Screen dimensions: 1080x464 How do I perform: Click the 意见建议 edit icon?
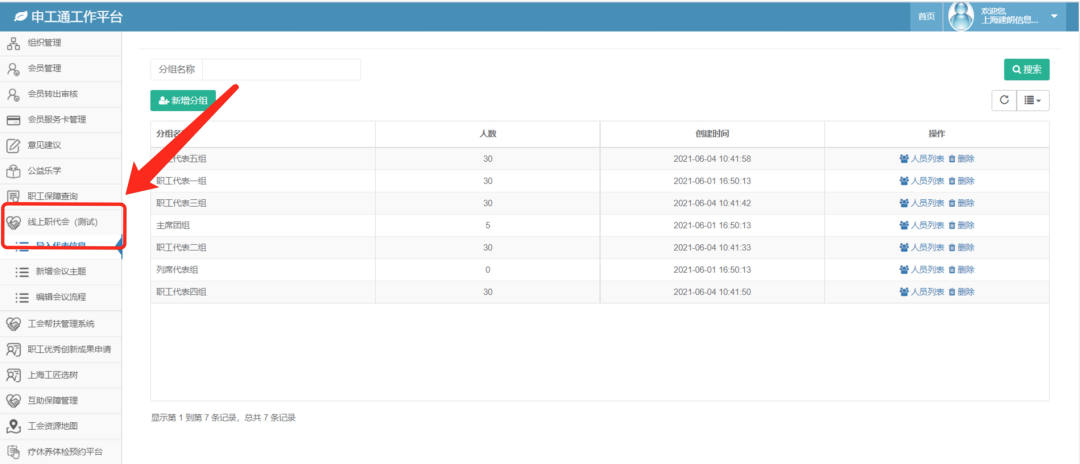pyautogui.click(x=14, y=146)
